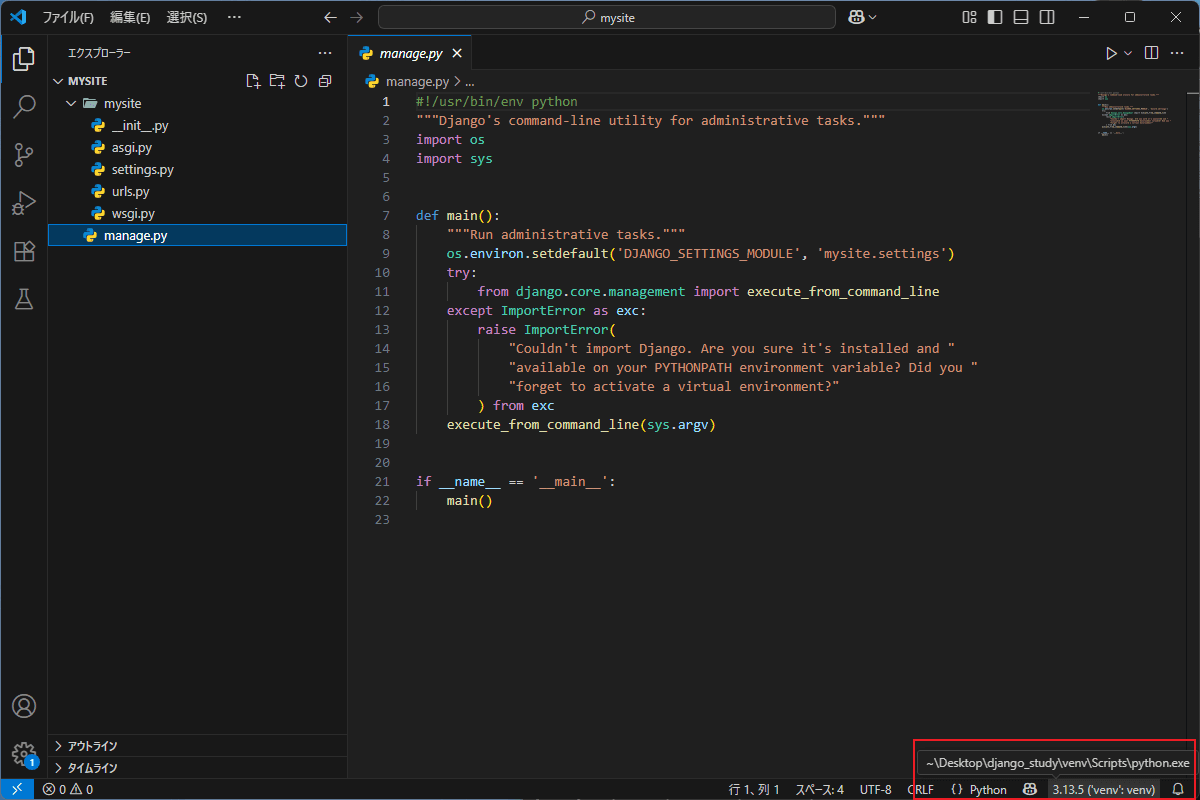Open the Explorer view in activity bar
Image resolution: width=1200 pixels, height=800 pixels.
tap(24, 60)
